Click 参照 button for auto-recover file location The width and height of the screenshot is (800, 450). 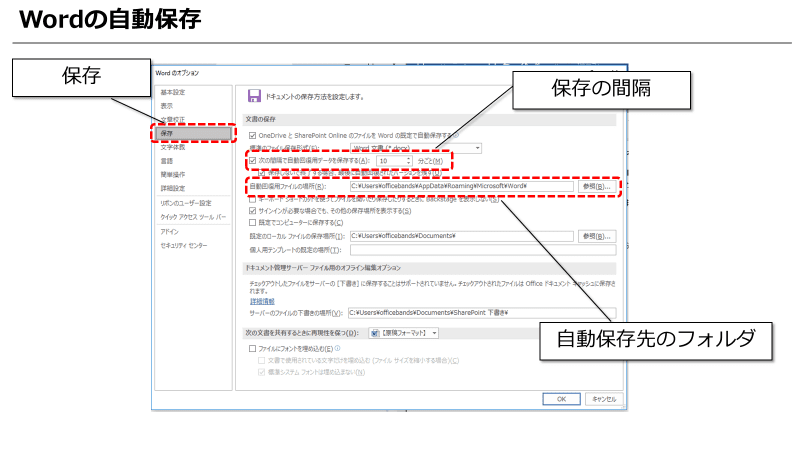point(595,186)
